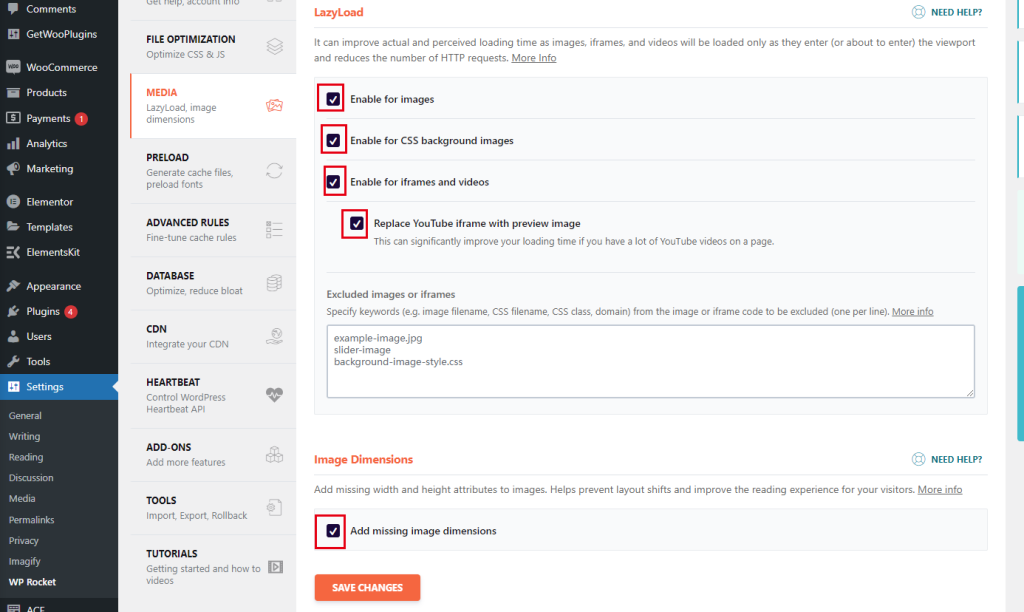
Task: Toggle Enable for CSS background images checkbox
Action: click(333, 140)
